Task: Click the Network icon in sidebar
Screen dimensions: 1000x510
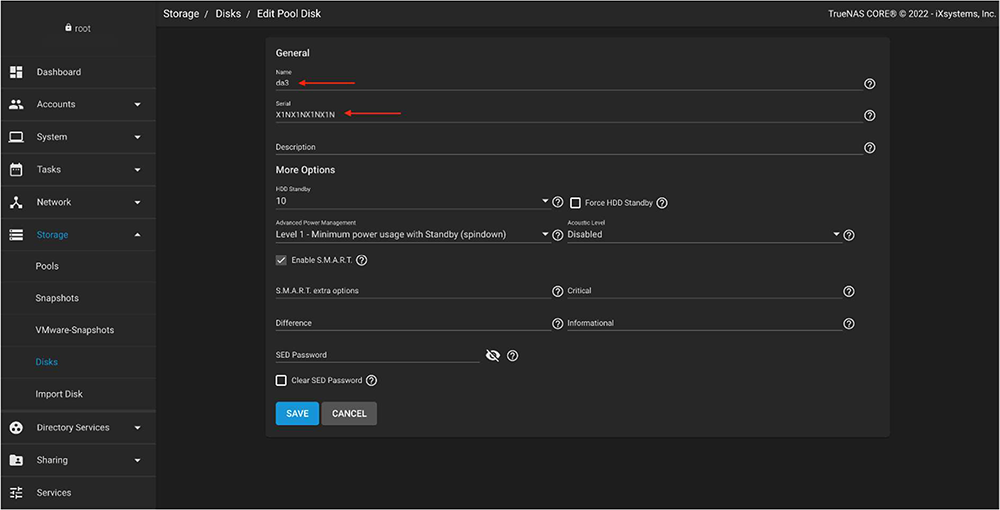Action: (16, 202)
